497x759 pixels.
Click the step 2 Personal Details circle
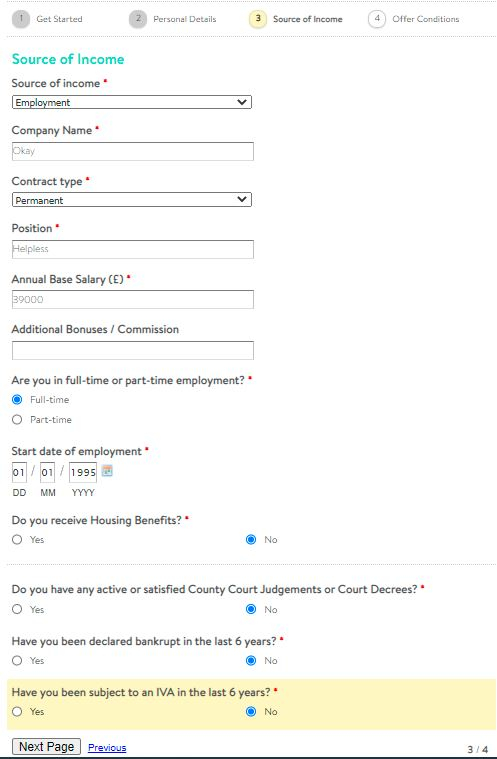pyautogui.click(x=138, y=19)
